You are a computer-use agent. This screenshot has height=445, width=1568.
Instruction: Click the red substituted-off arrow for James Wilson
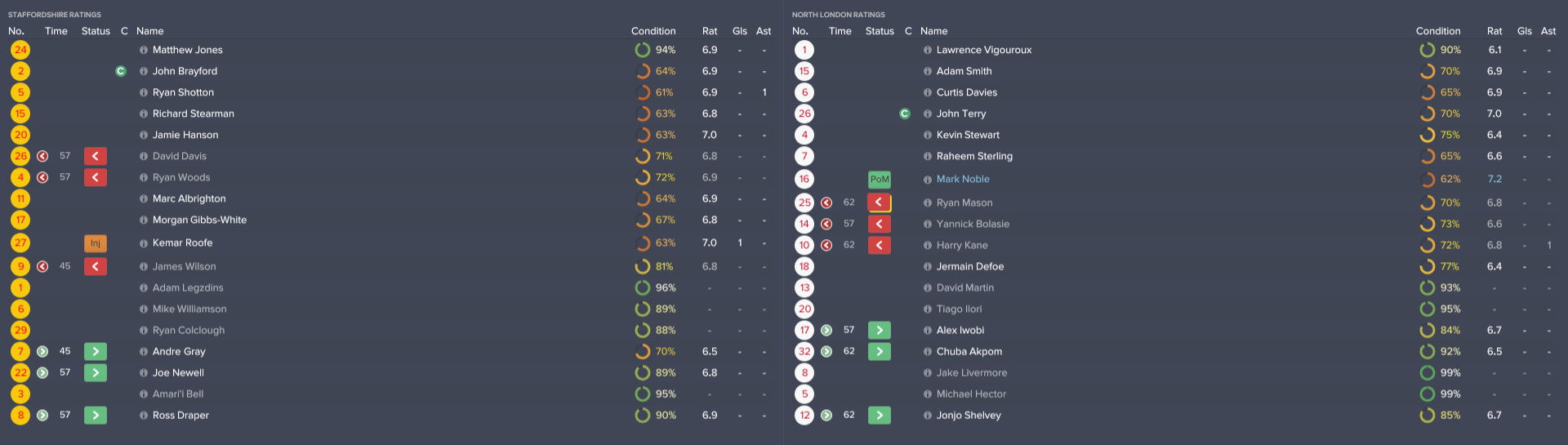pyautogui.click(x=96, y=266)
